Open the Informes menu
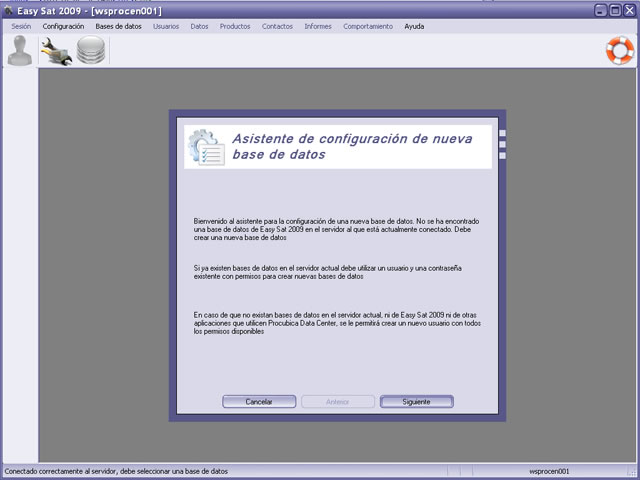The height and width of the screenshot is (480, 640). point(318,26)
